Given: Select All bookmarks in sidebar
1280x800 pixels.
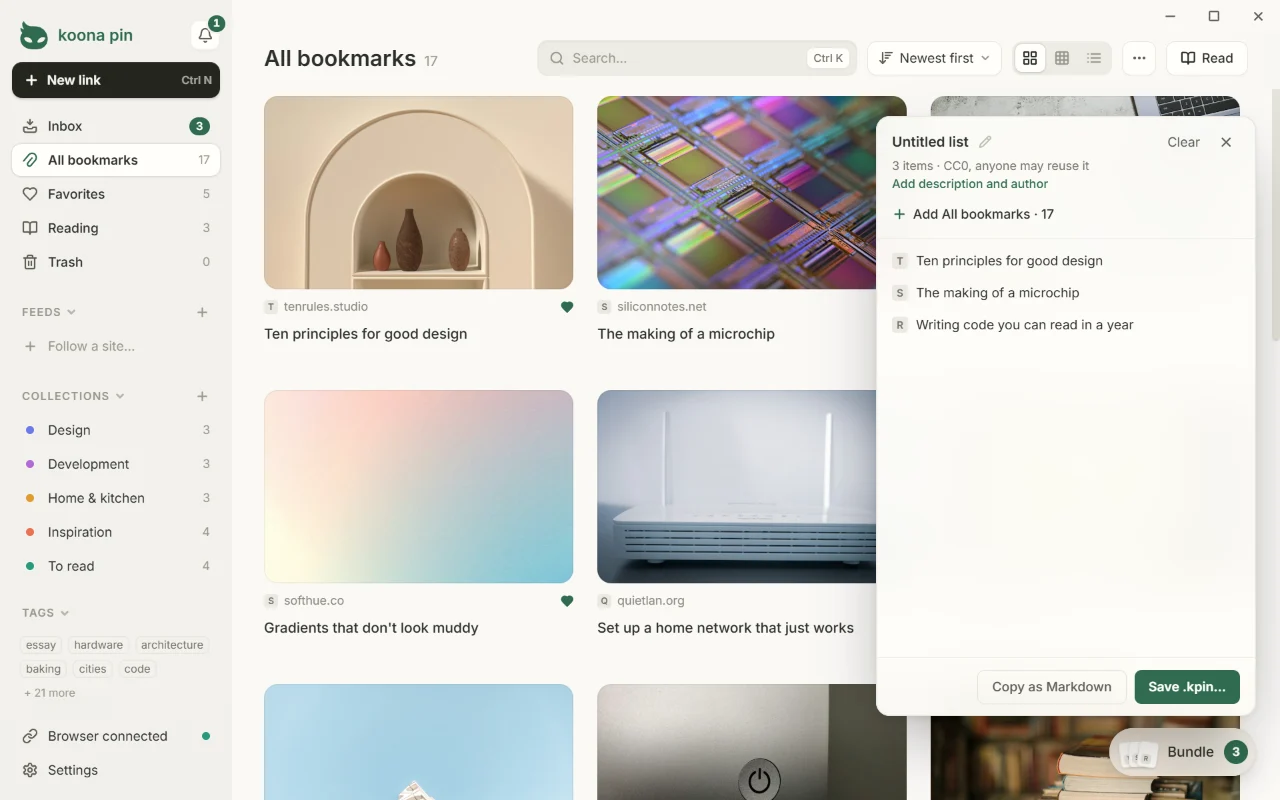Looking at the screenshot, I should tap(116, 160).
